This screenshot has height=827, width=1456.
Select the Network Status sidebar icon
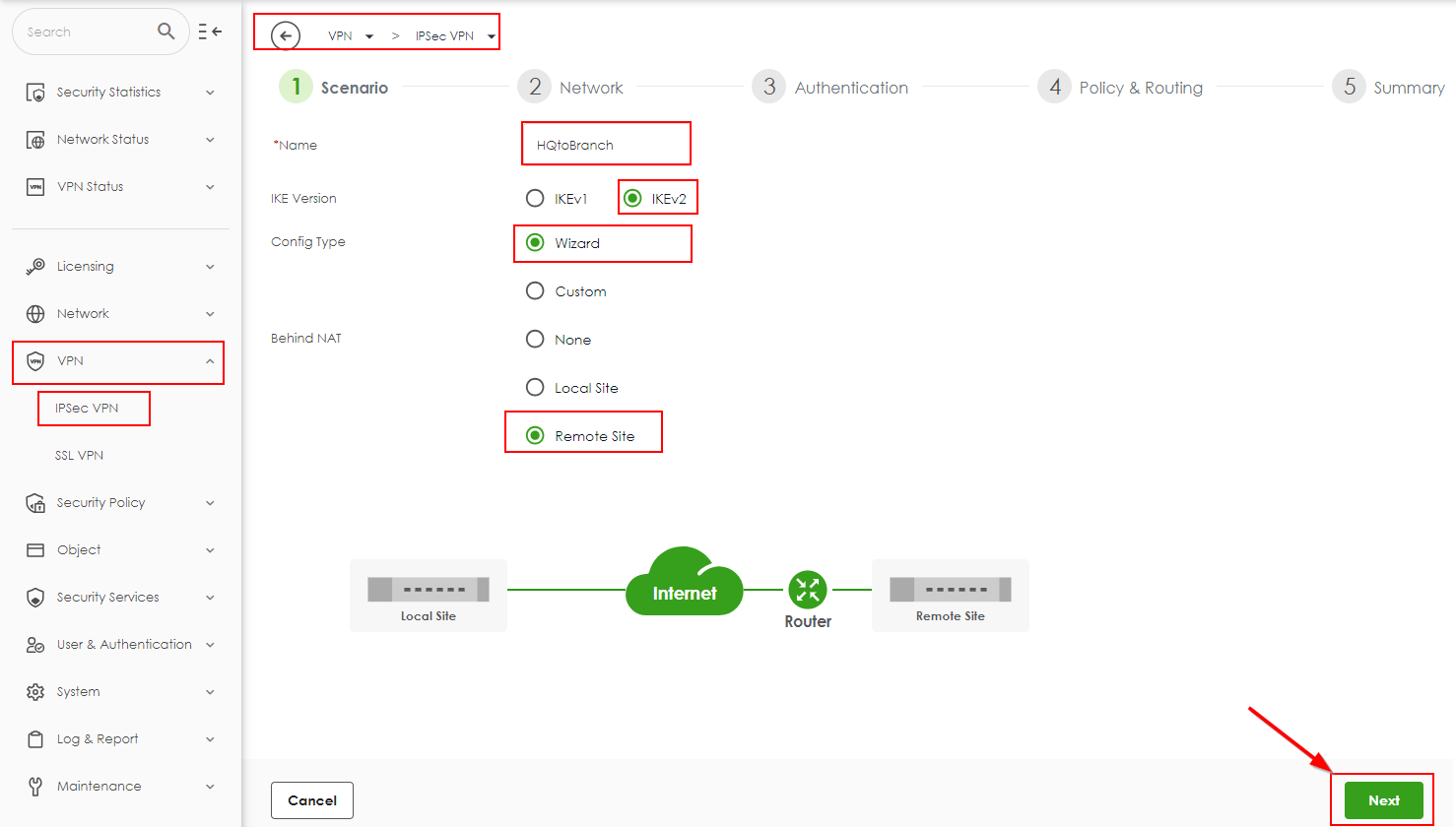point(100,138)
